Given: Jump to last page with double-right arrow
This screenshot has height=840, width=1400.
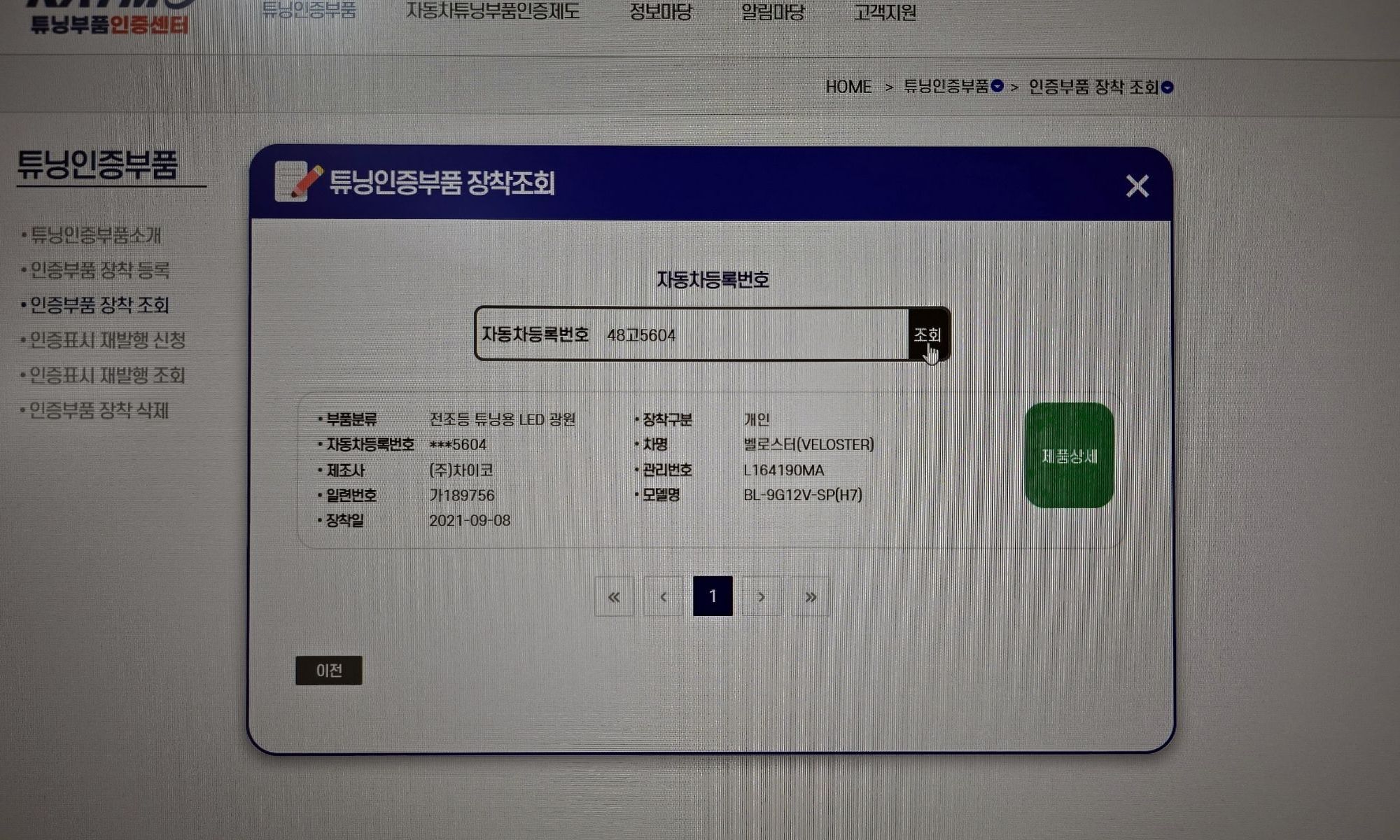Looking at the screenshot, I should pos(811,596).
